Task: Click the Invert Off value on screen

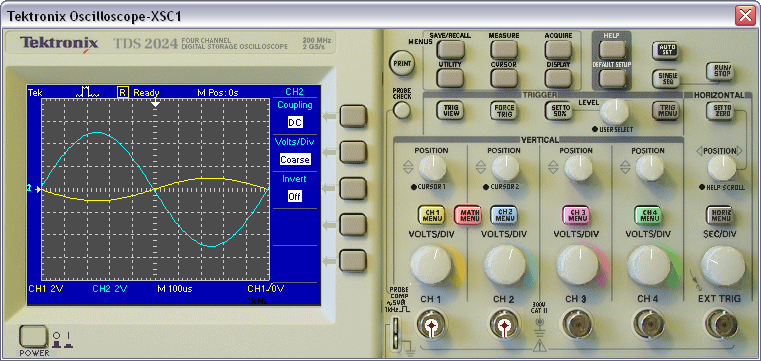Action: tap(295, 196)
